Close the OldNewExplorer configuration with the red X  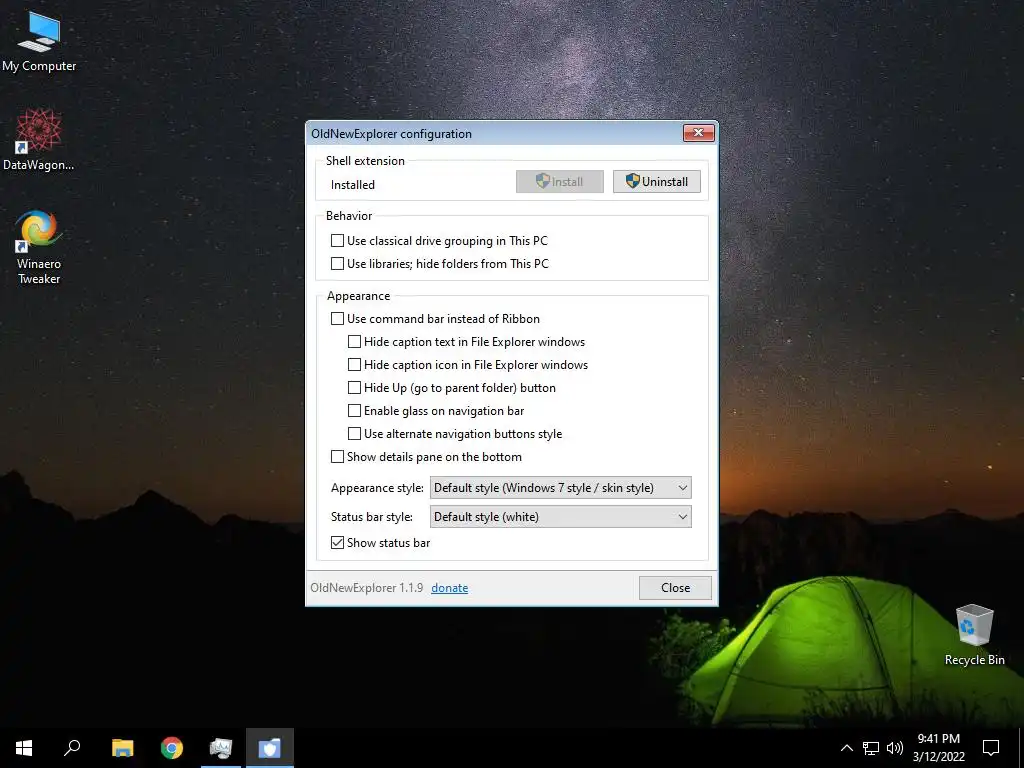[698, 133]
